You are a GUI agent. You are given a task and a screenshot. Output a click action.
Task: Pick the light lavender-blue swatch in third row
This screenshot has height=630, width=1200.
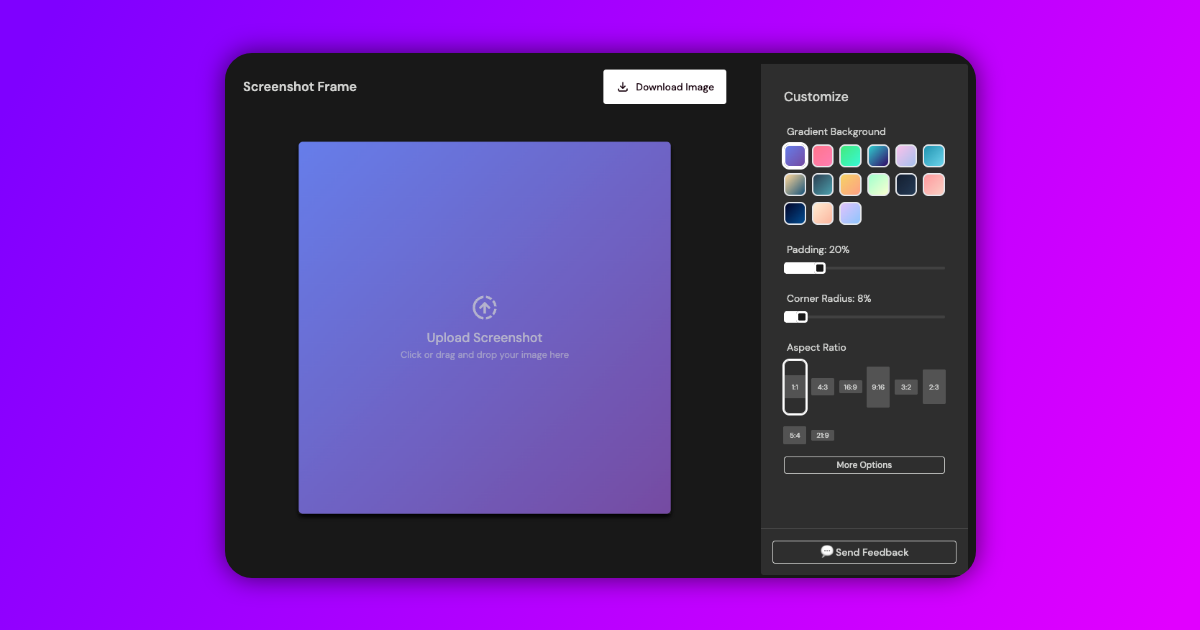[850, 214]
